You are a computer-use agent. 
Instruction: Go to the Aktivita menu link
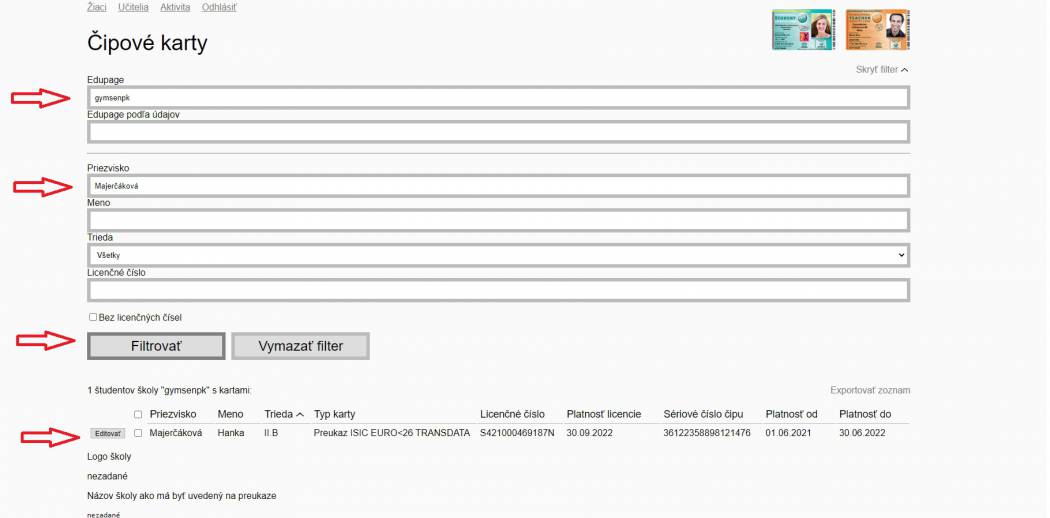coord(175,8)
